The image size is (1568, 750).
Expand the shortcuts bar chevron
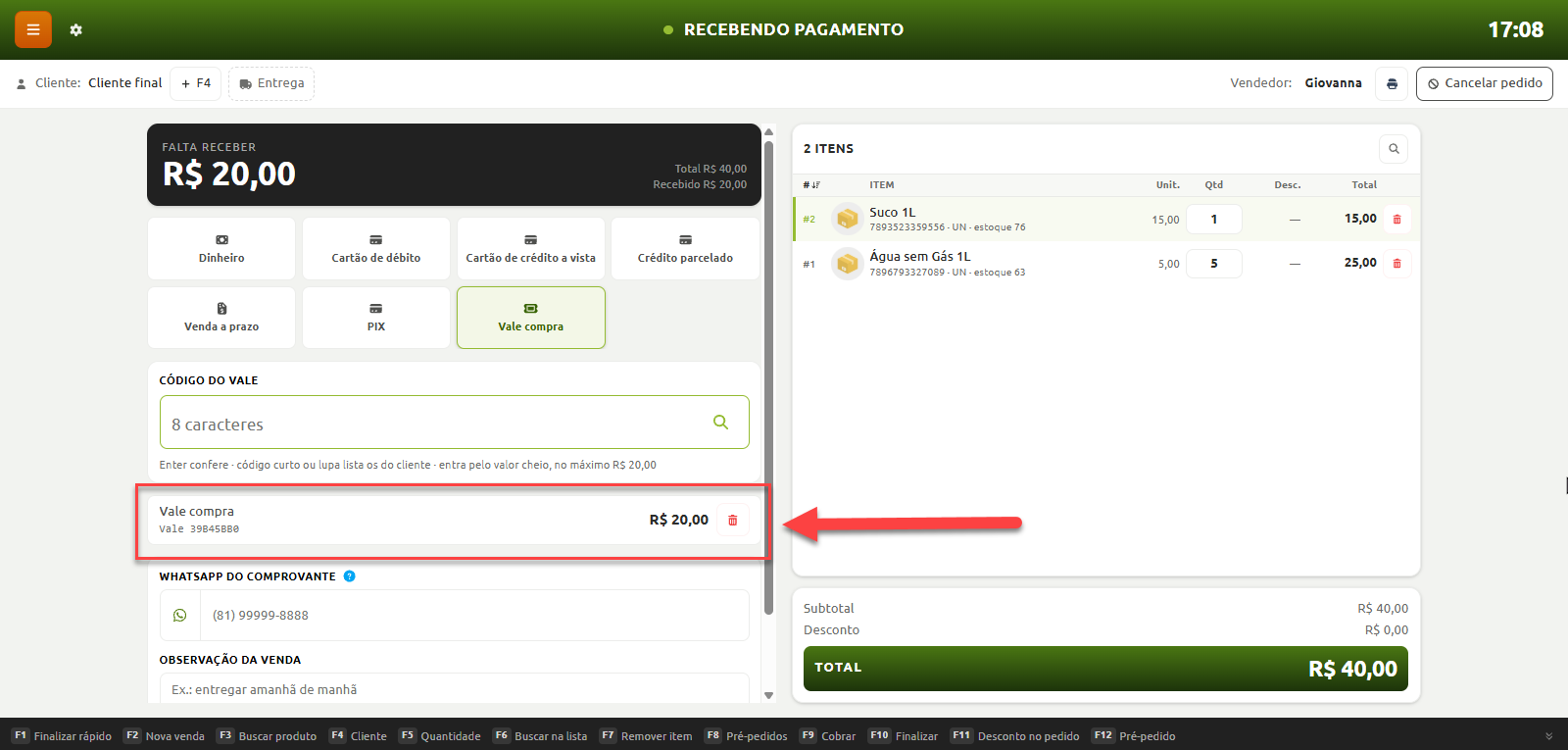point(1549,736)
